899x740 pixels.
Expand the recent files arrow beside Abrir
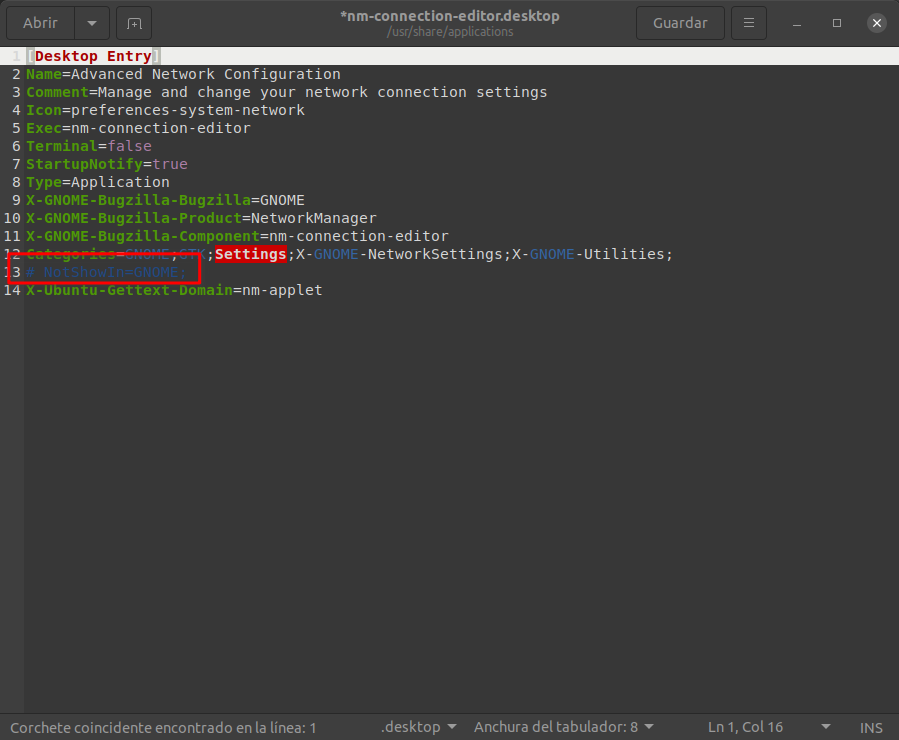tap(92, 23)
